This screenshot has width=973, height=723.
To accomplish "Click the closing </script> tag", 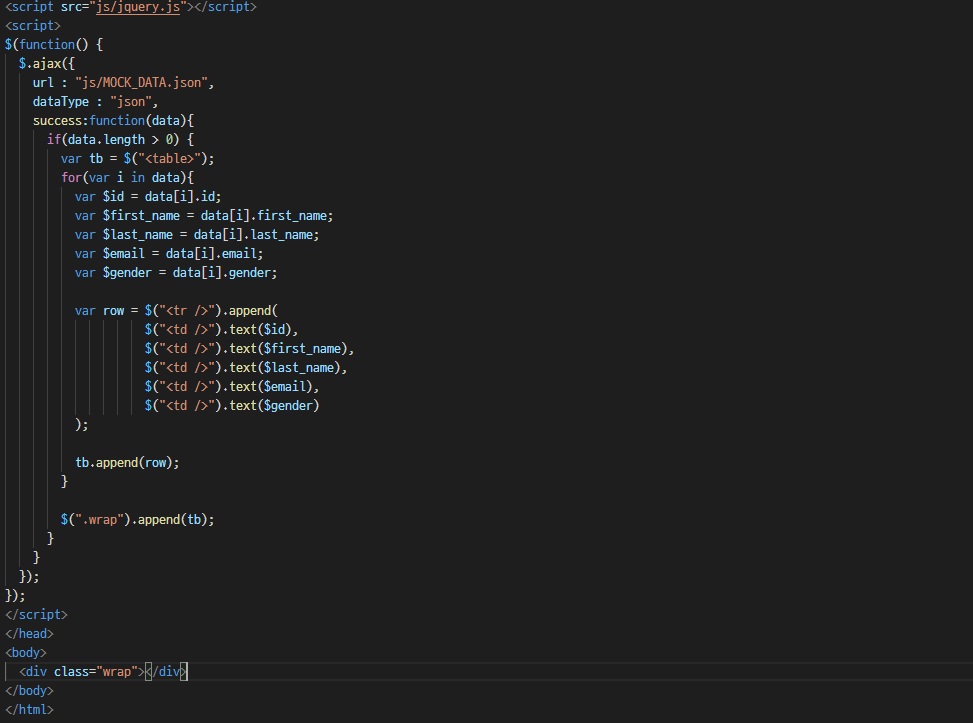I will (x=36, y=615).
